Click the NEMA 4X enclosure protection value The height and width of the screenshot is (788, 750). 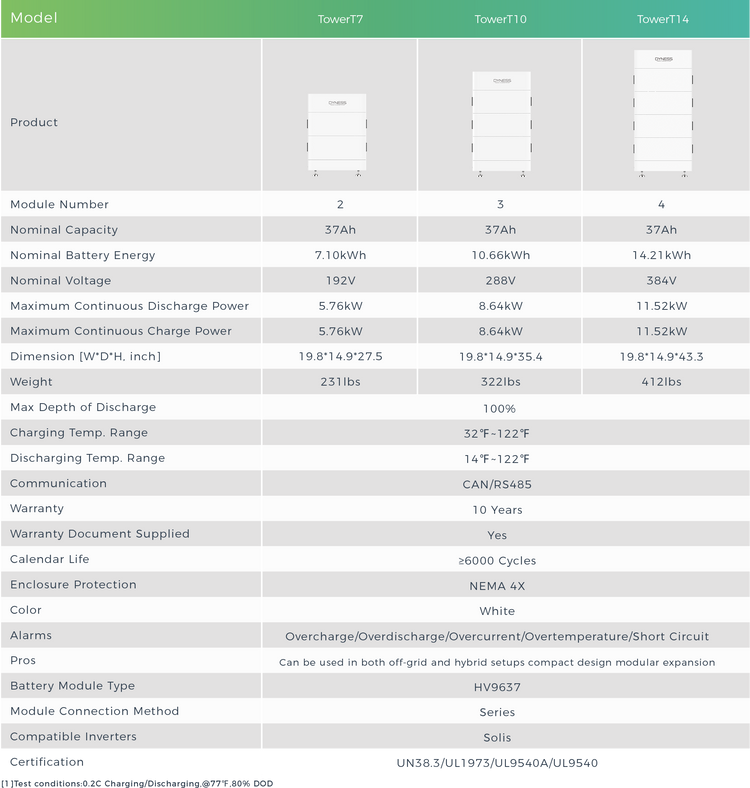(497, 586)
